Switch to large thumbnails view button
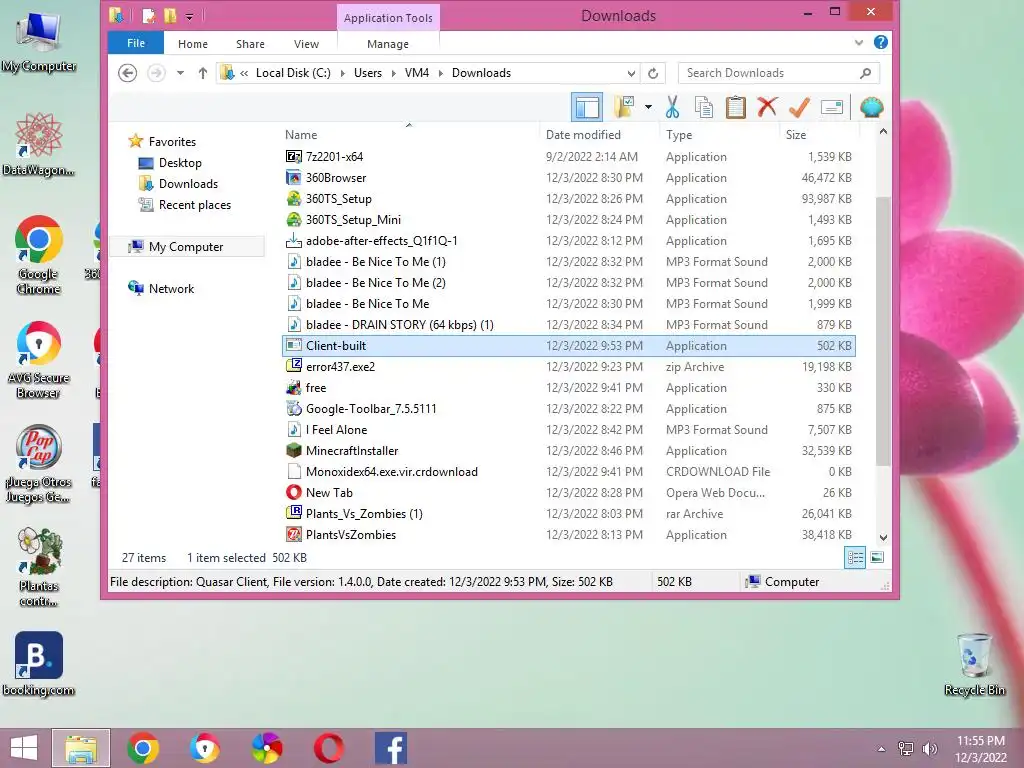This screenshot has height=768, width=1024. pos(877,558)
